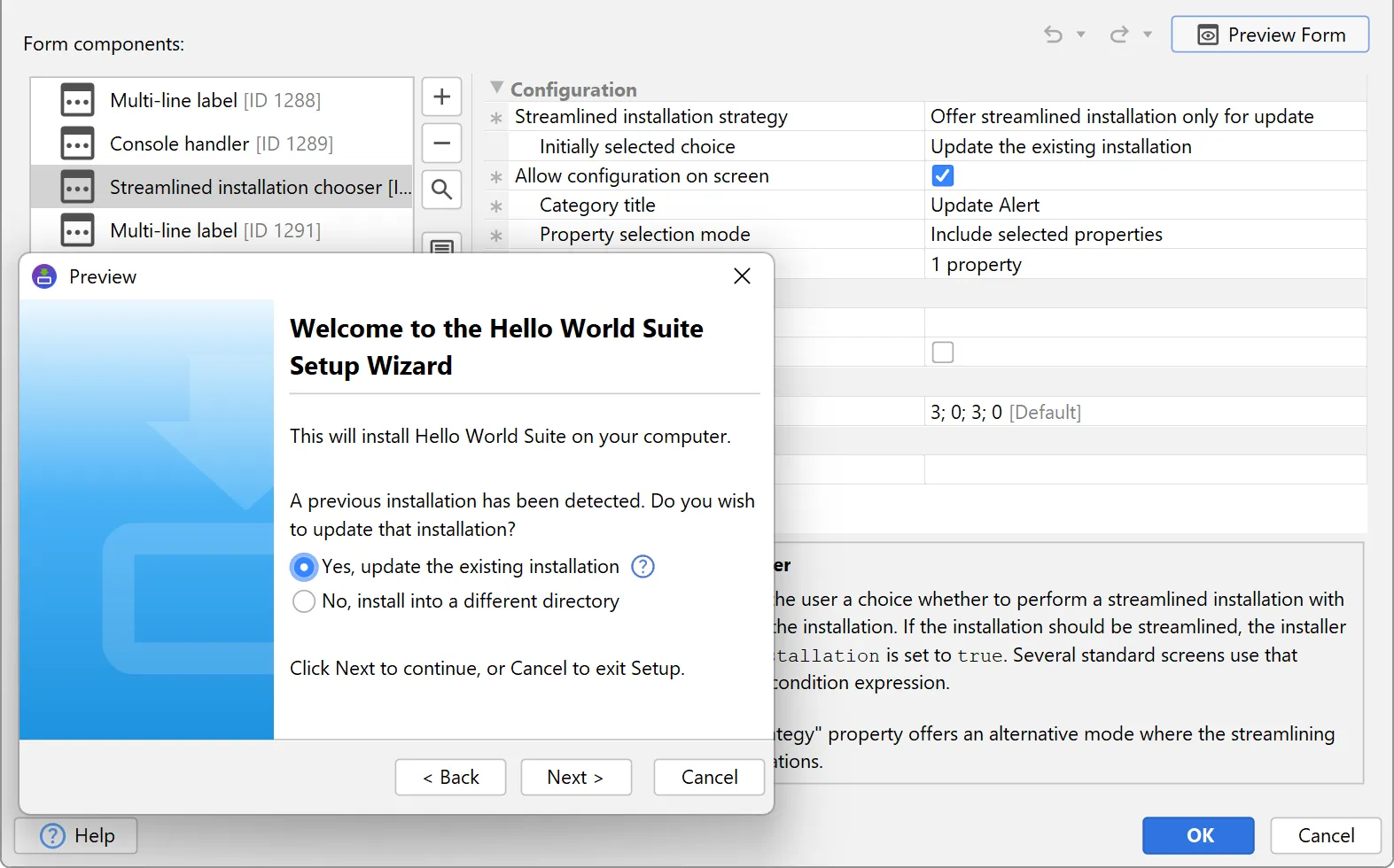The height and width of the screenshot is (868, 1394).
Task: Click the help question mark beside update option
Action: (642, 567)
